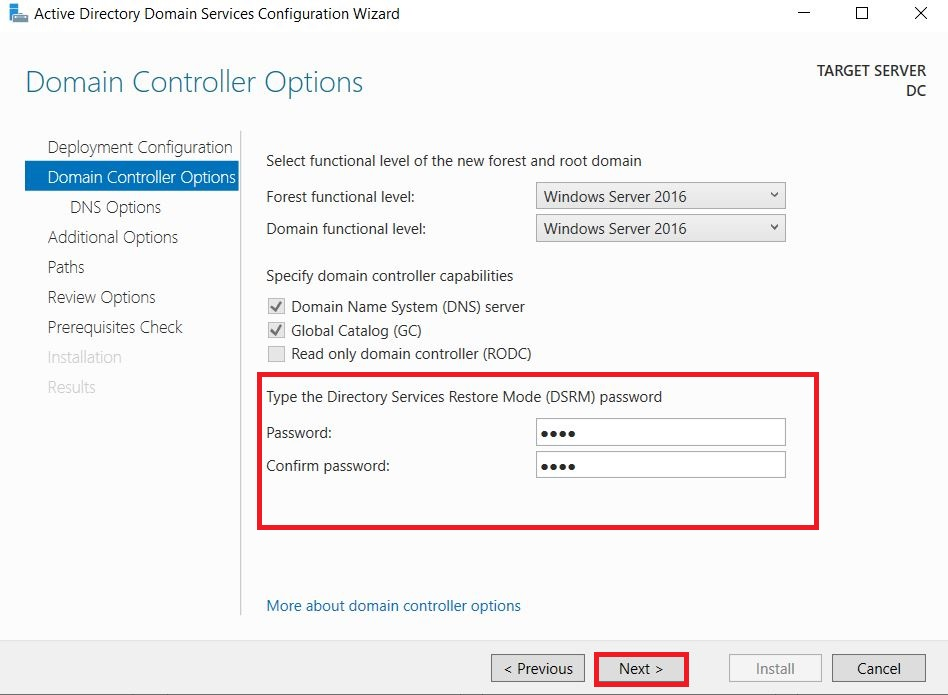Open Review Options step
Screen dimensions: 948x695
coord(101,297)
